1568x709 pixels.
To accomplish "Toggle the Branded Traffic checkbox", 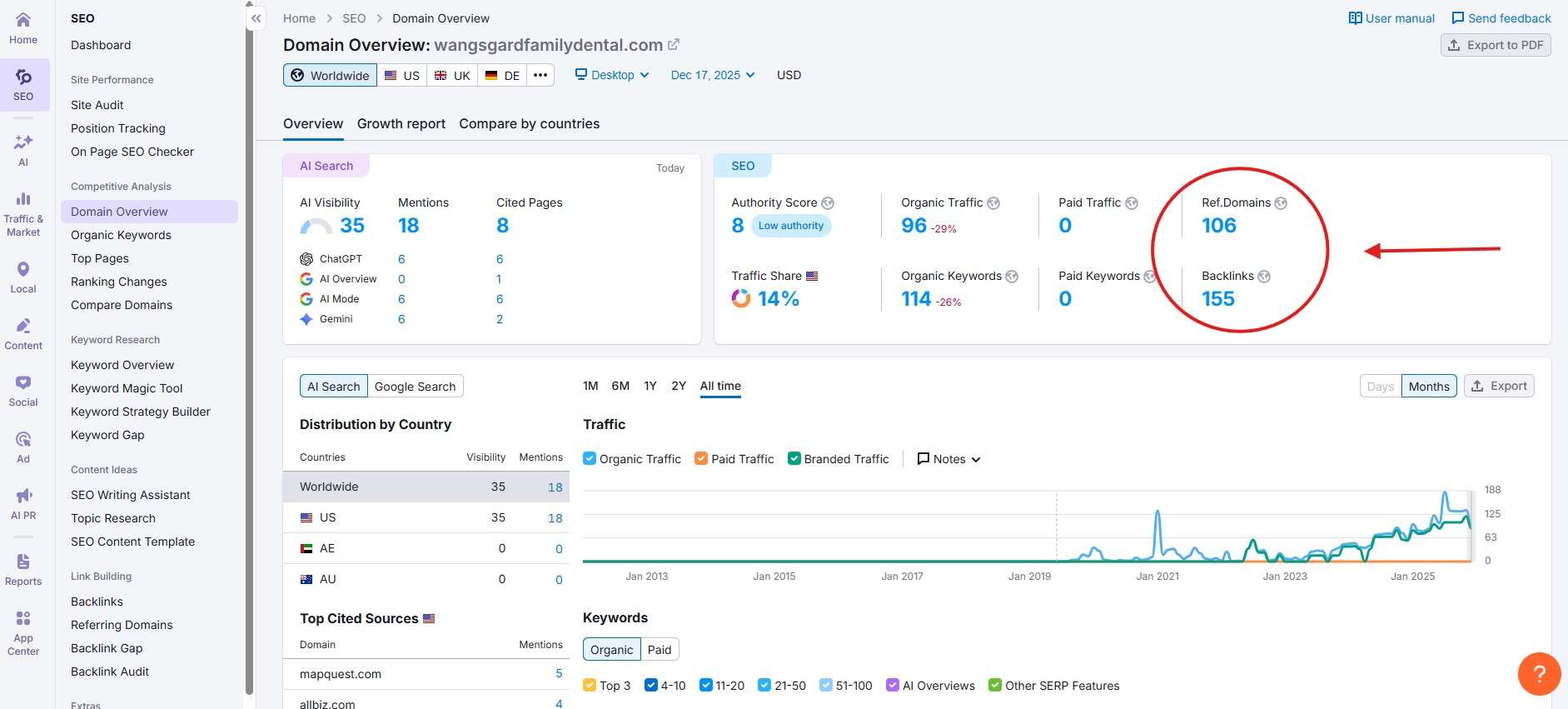I will (x=794, y=458).
